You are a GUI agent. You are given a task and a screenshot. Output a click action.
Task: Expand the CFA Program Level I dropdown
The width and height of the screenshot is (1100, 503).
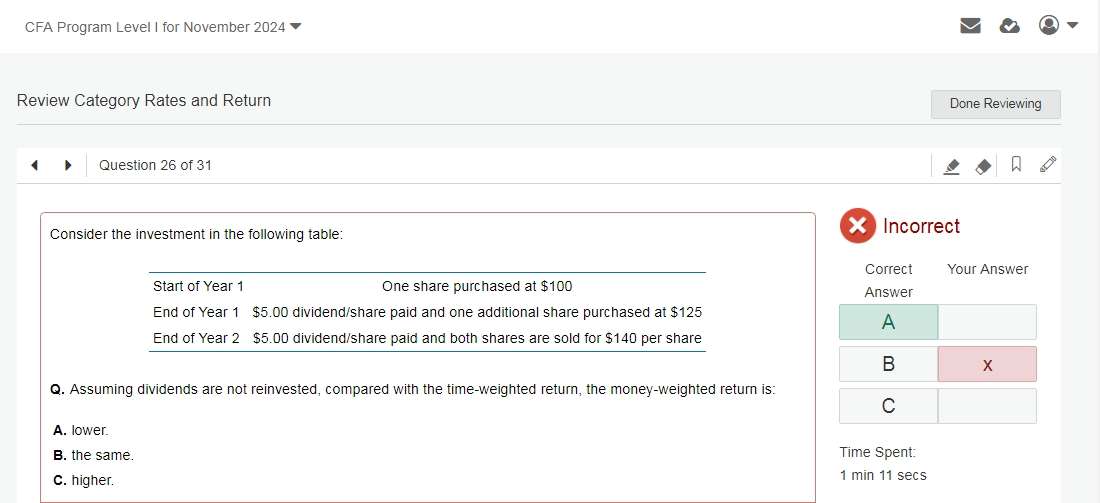[295, 26]
